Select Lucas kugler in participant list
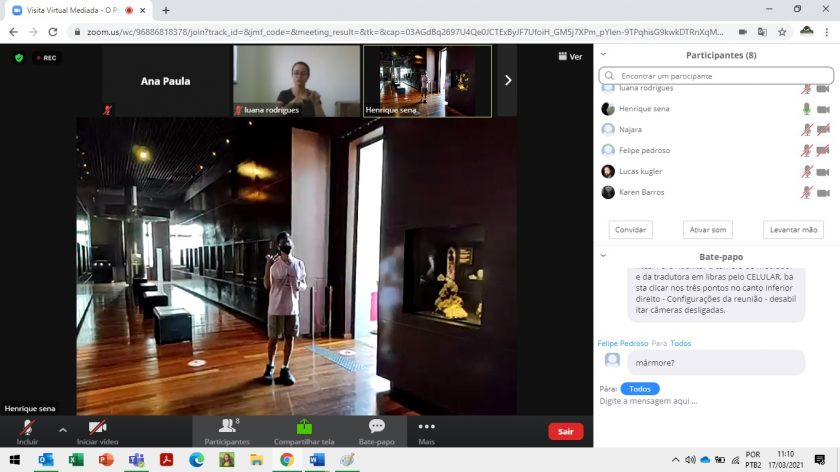The height and width of the screenshot is (472, 840). [716, 171]
